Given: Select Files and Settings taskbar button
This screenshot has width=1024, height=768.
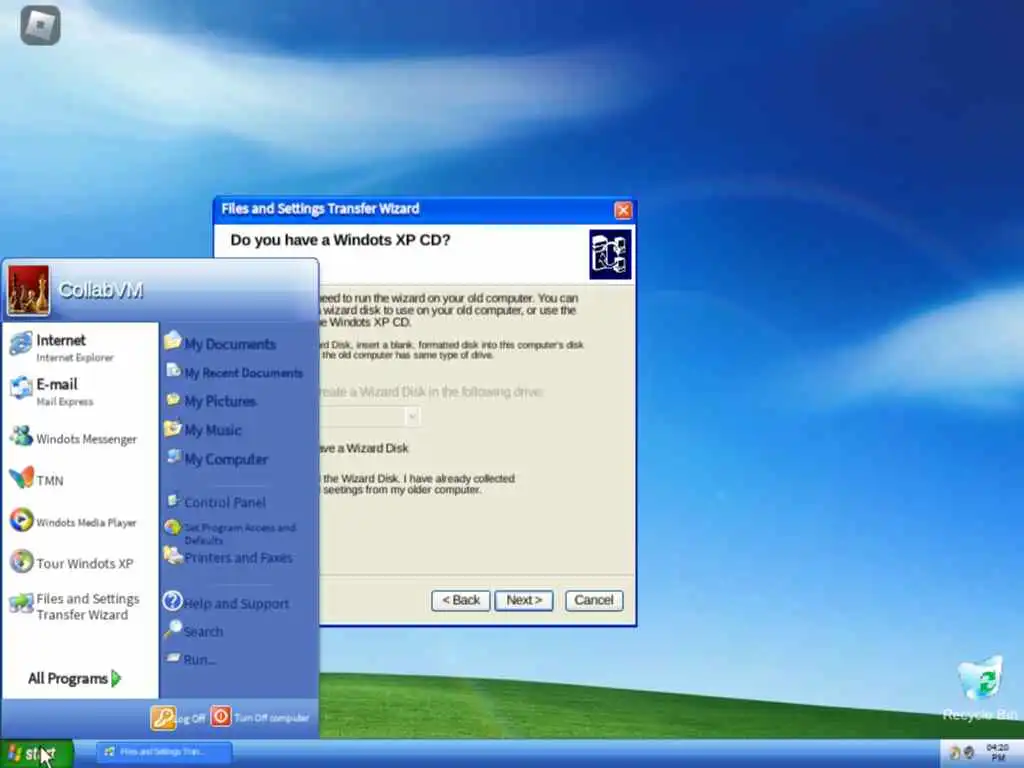Looking at the screenshot, I should [164, 752].
